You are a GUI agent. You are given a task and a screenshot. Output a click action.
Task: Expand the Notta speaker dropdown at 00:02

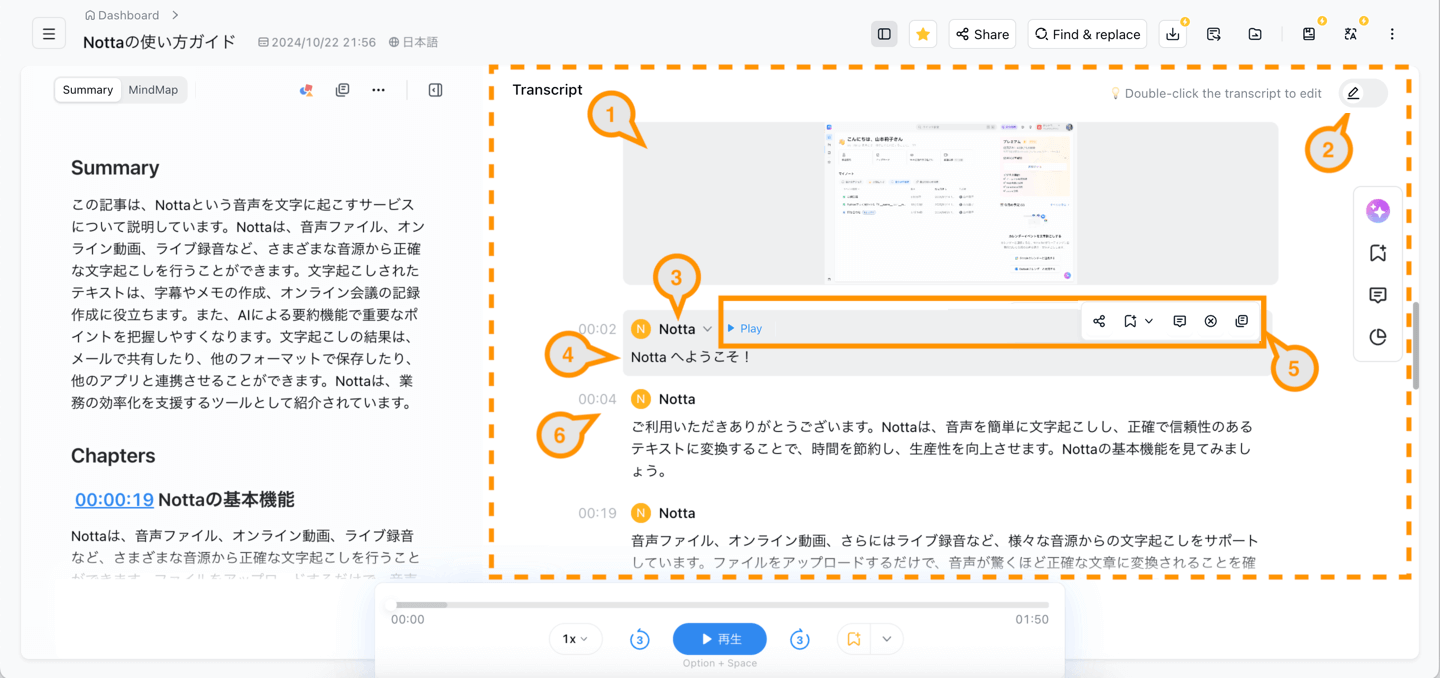click(x=707, y=329)
